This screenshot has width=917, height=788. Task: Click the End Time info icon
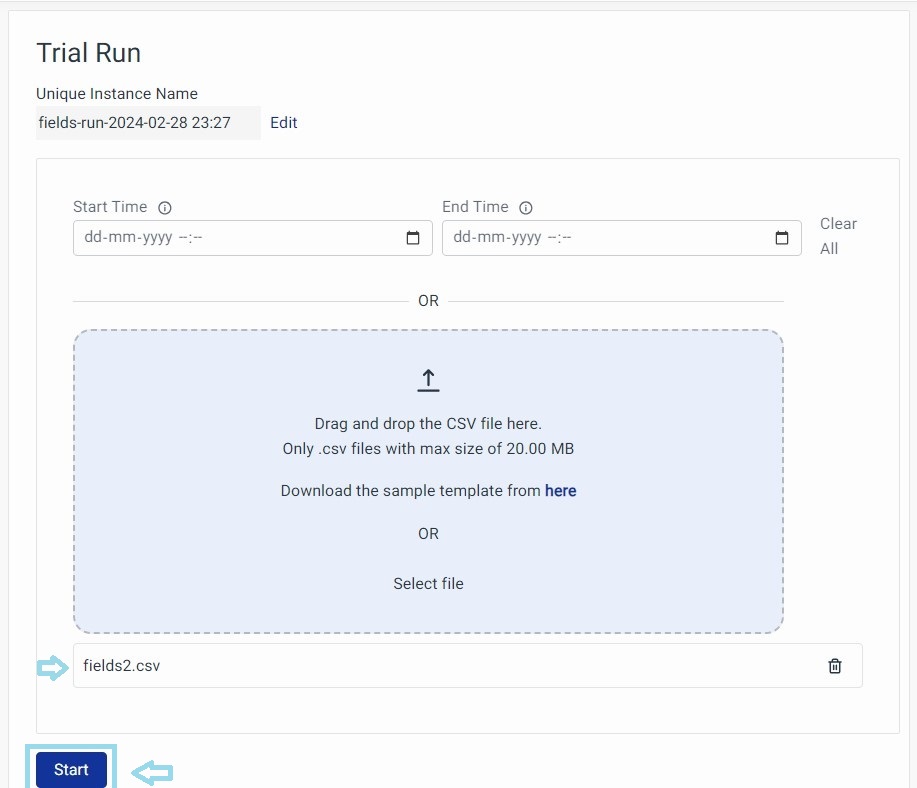click(526, 208)
